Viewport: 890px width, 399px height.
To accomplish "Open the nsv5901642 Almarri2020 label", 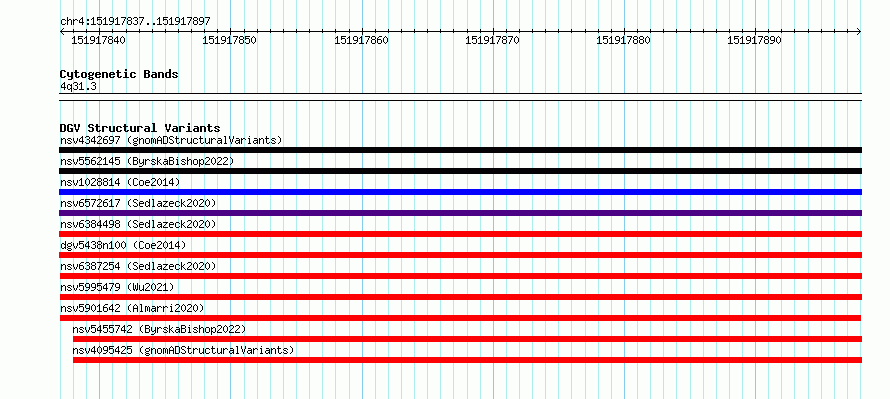I will [x=132, y=308].
